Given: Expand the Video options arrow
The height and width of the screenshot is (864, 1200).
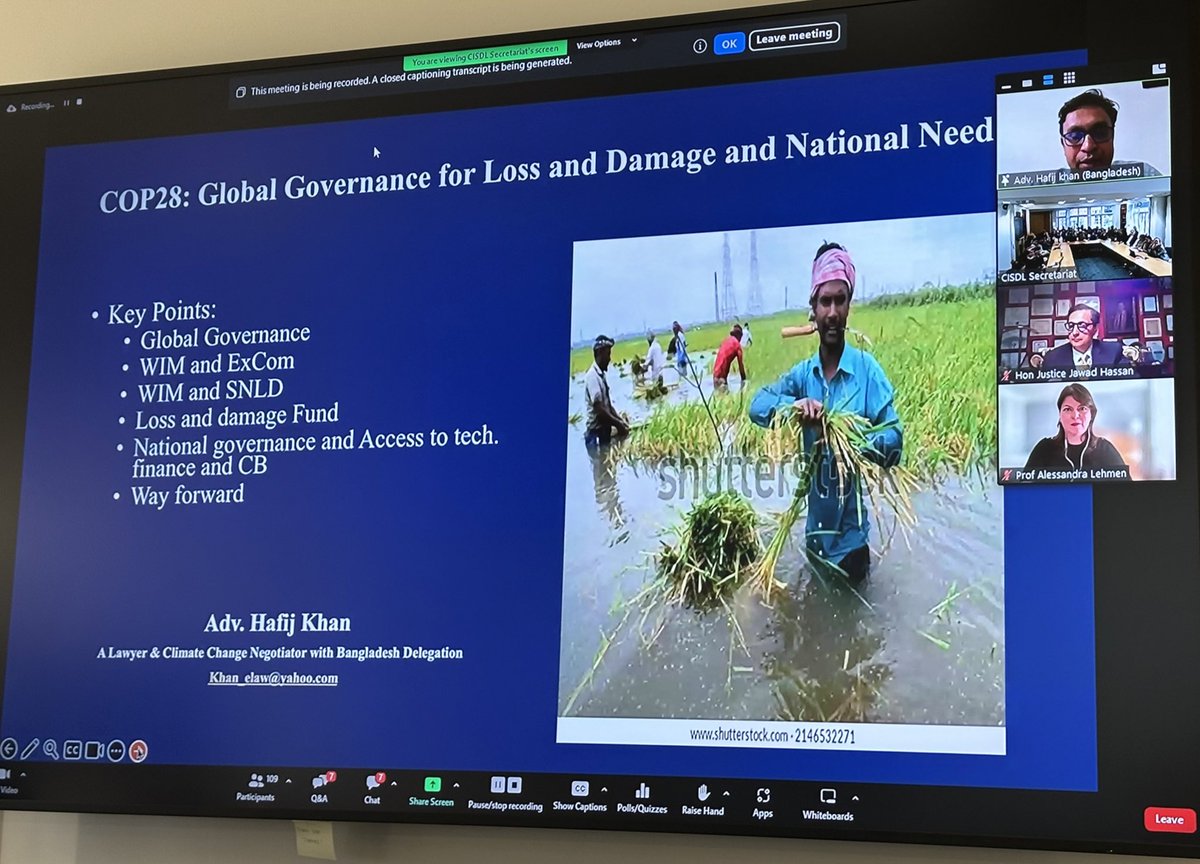Looking at the screenshot, I should (x=23, y=773).
